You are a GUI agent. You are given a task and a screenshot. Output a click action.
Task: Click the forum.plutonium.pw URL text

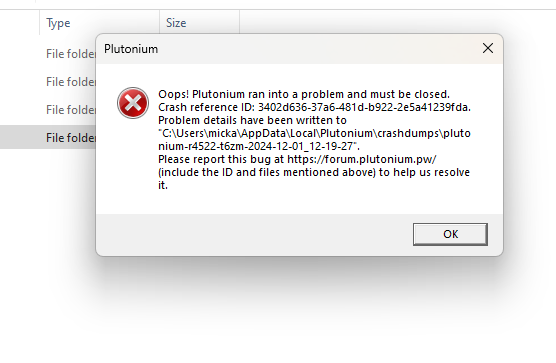(362, 159)
